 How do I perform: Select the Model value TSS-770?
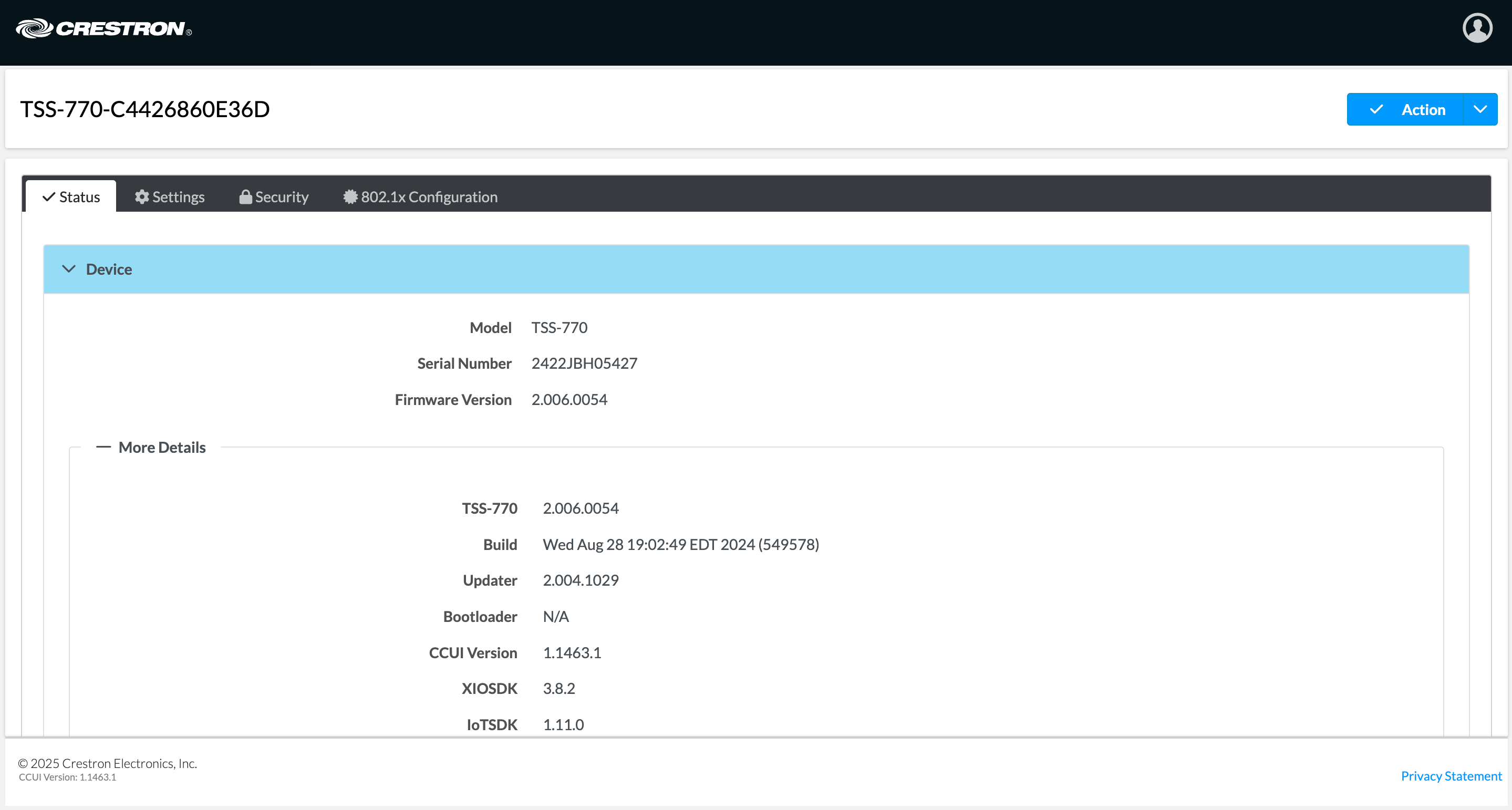(x=560, y=328)
